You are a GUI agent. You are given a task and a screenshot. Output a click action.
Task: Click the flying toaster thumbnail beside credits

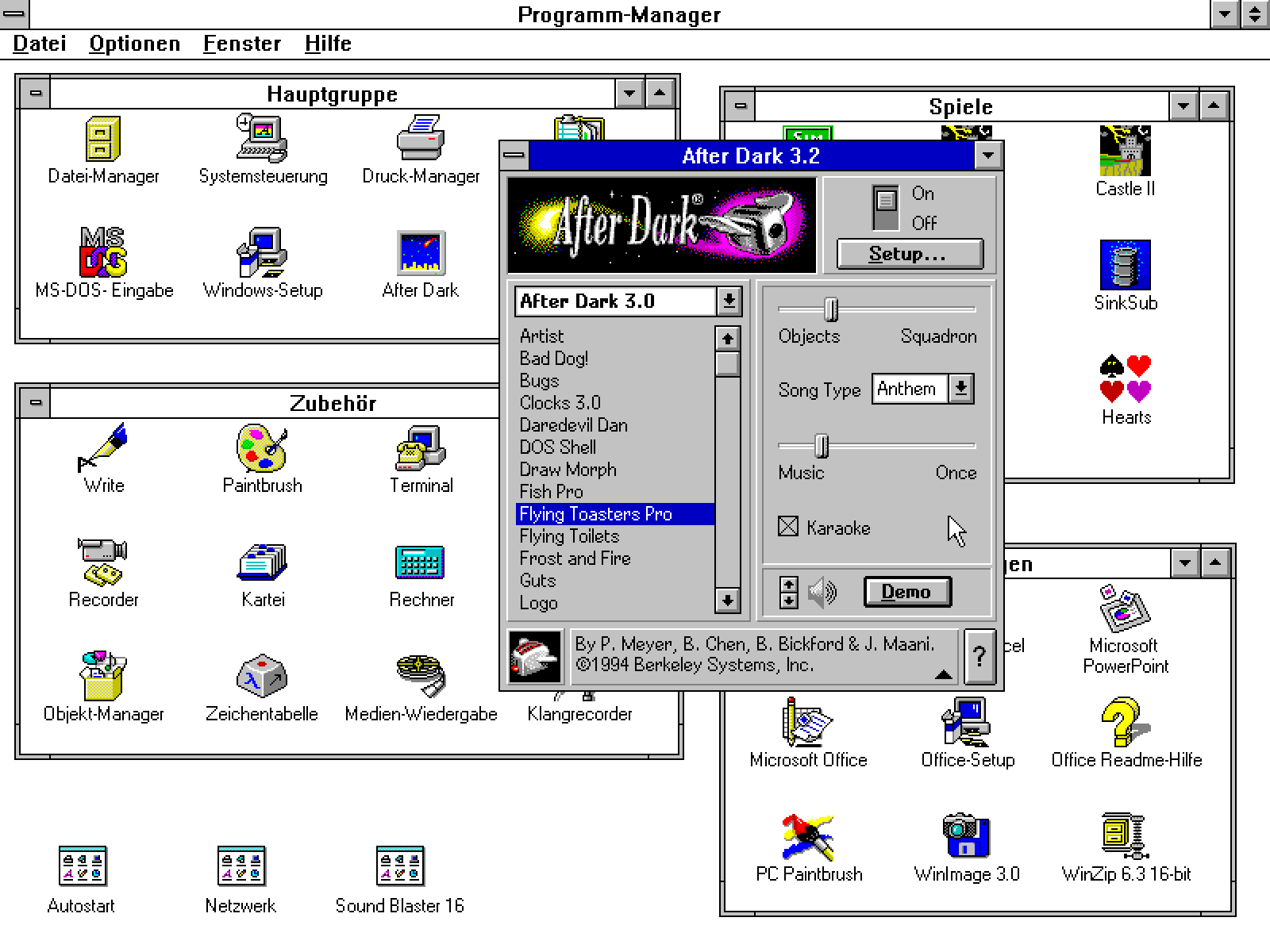pyautogui.click(x=534, y=656)
